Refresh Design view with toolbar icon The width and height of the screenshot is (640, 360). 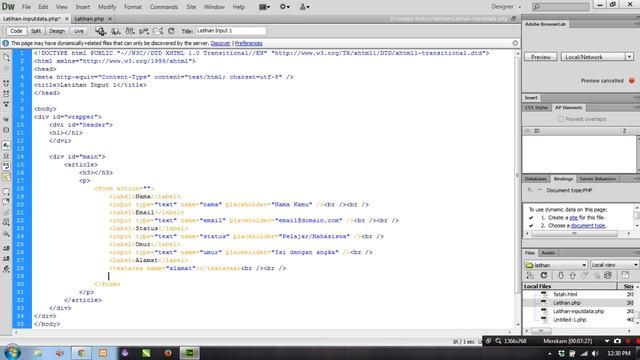click(x=171, y=31)
